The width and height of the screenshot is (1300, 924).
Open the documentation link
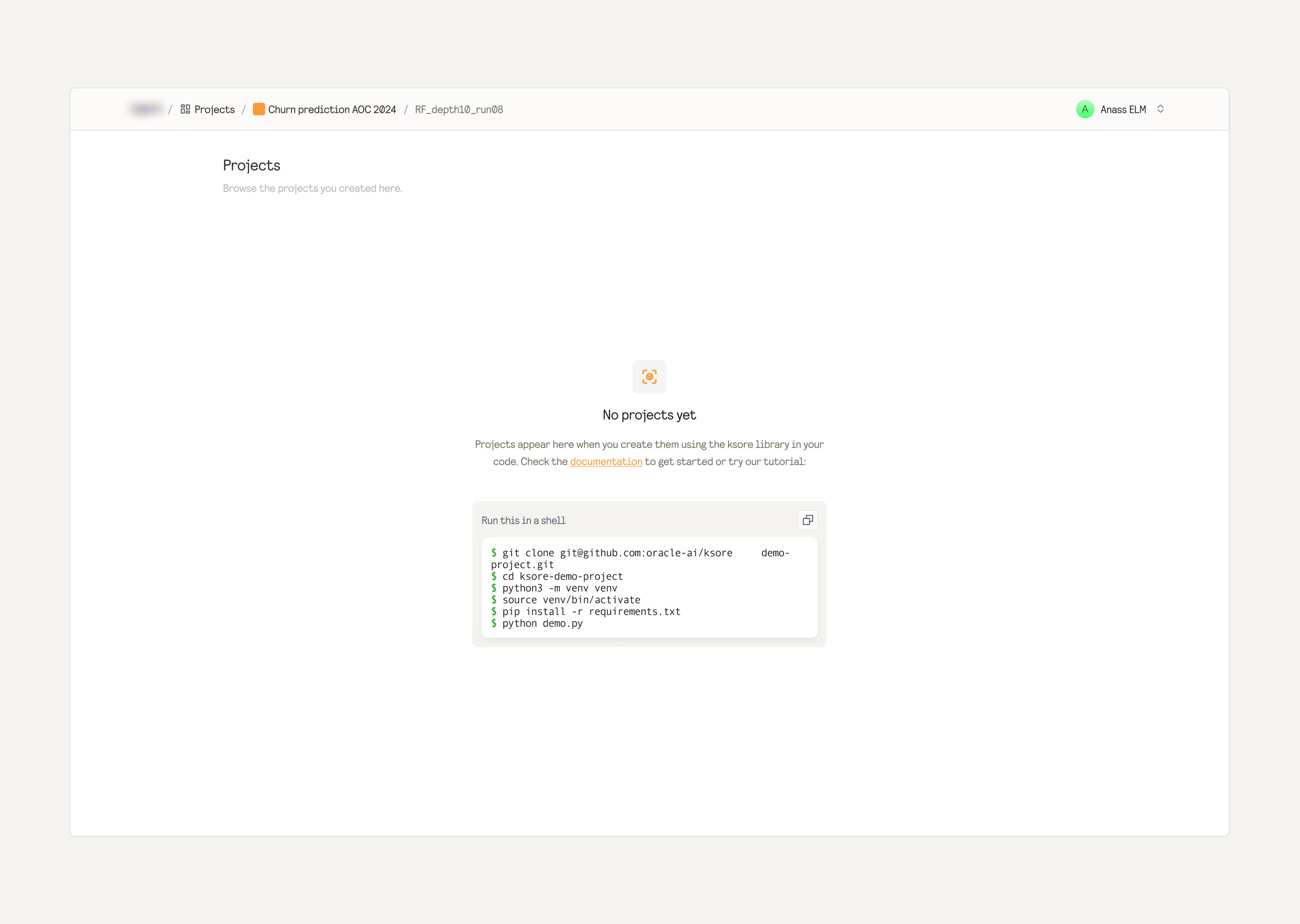[606, 462]
